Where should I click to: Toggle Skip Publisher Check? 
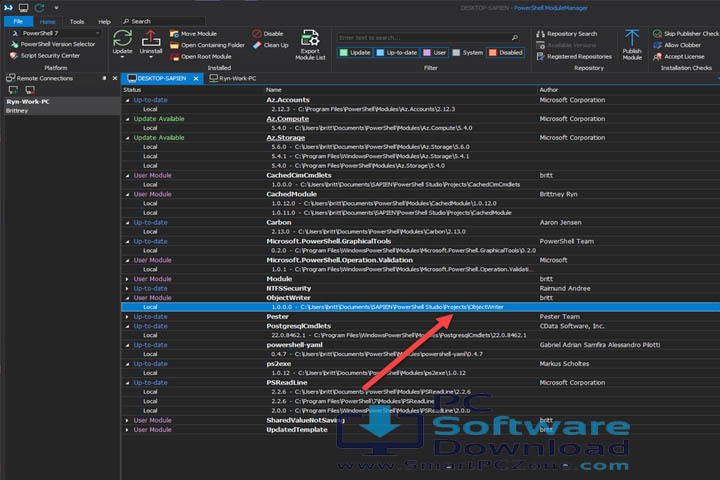pos(686,34)
